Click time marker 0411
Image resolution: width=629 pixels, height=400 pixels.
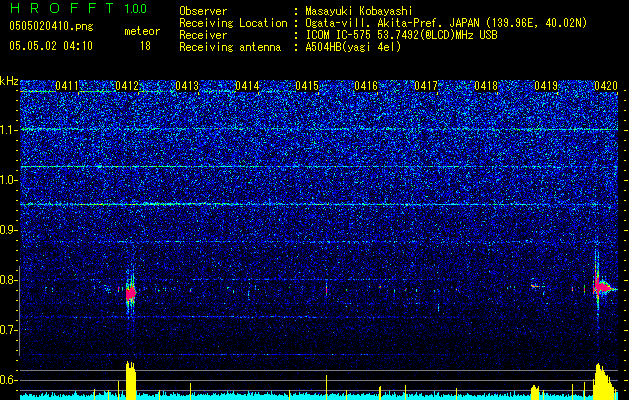[x=67, y=86]
